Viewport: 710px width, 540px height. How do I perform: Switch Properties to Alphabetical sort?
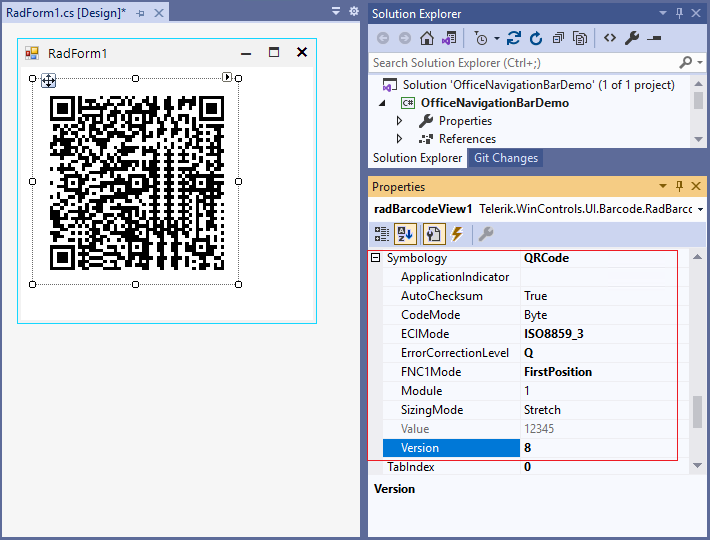[x=405, y=234]
